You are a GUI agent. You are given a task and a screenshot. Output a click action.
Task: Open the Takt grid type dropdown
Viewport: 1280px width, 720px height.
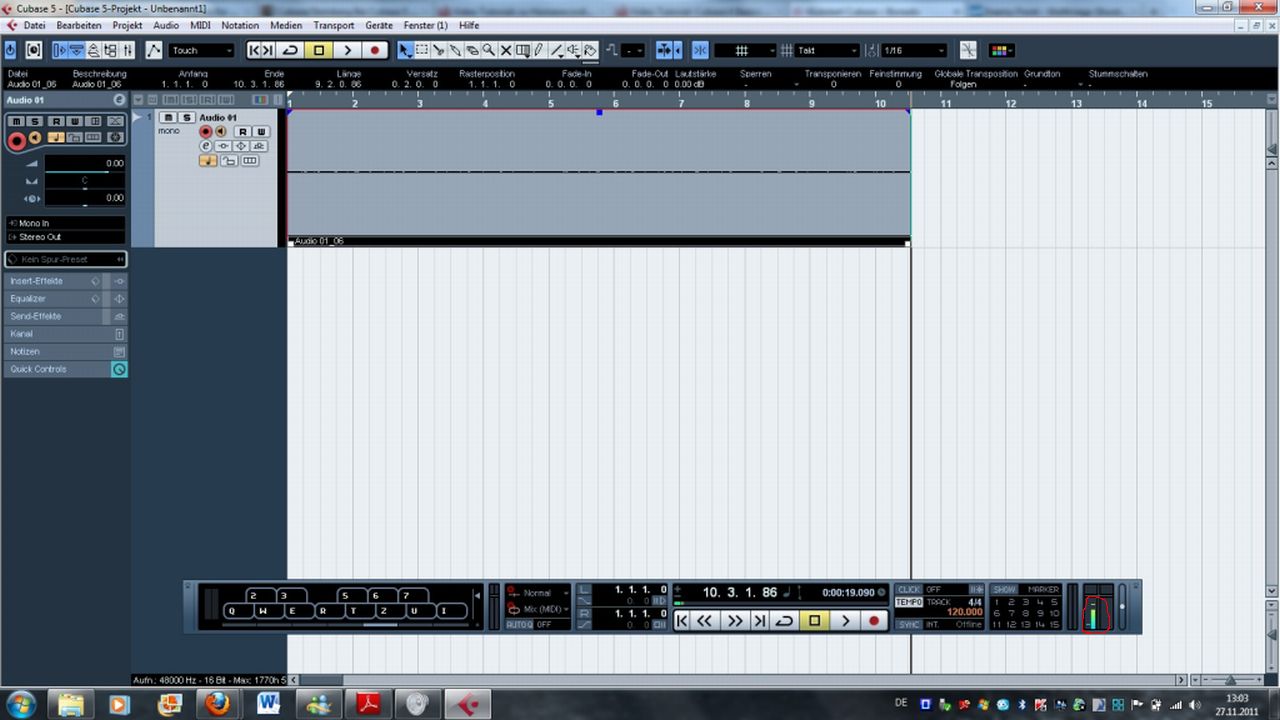[x=826, y=50]
